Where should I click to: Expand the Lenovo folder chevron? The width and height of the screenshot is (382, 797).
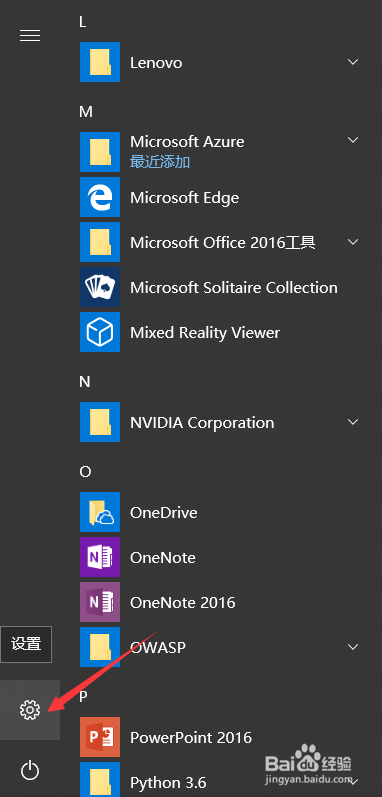point(353,62)
